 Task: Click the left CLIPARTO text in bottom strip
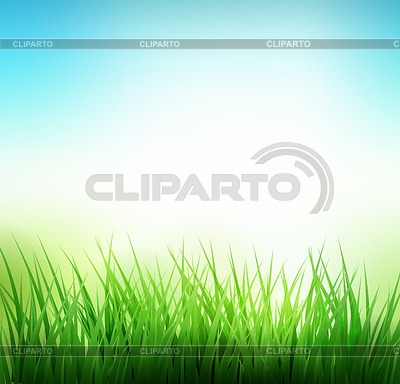(33, 351)
